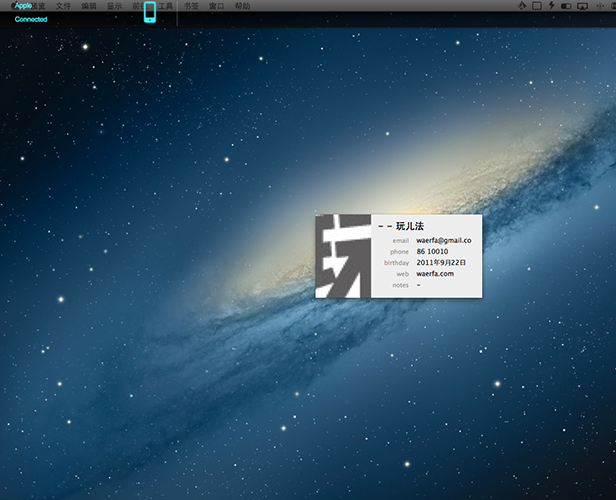The image size is (616, 500).
Task: Open the 工具 menu
Action: point(167,6)
